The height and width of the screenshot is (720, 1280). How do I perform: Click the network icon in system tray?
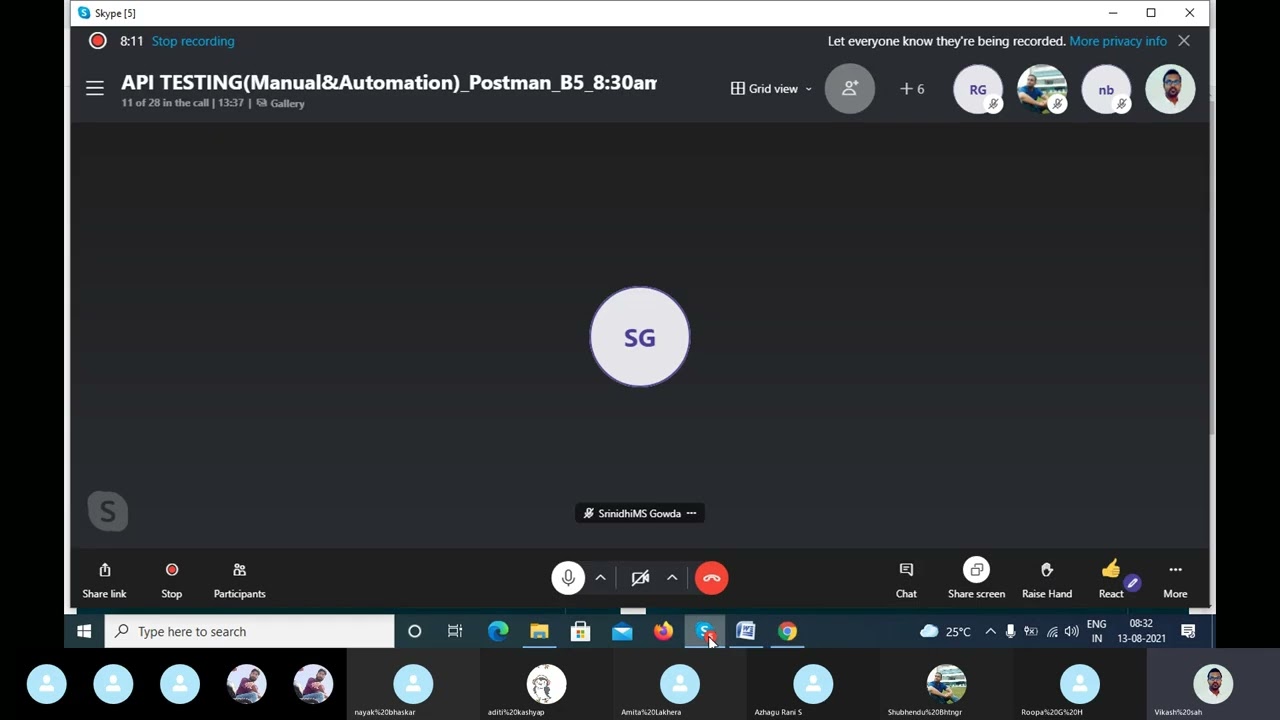[1052, 631]
